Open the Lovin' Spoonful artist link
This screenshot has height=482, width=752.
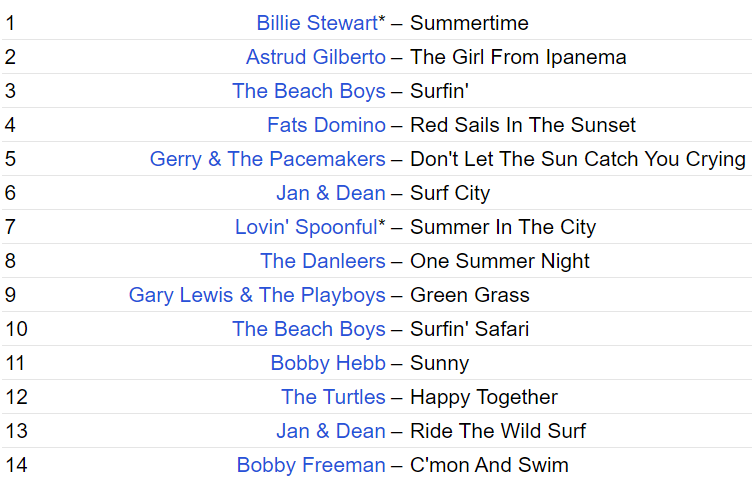pyautogui.click(x=305, y=227)
